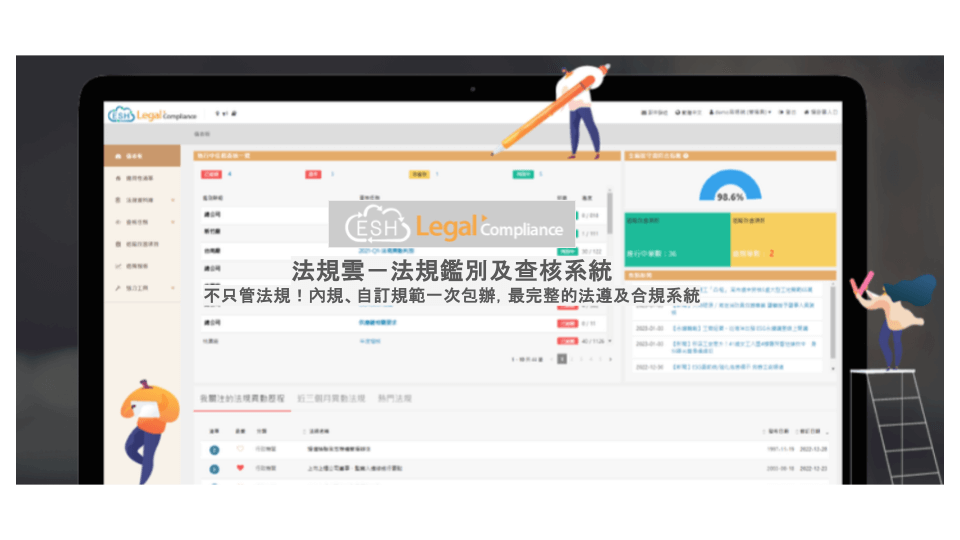960x540 pixels.
Task: Sort by the 修訂日期 column header
Action: pyautogui.click(x=812, y=432)
